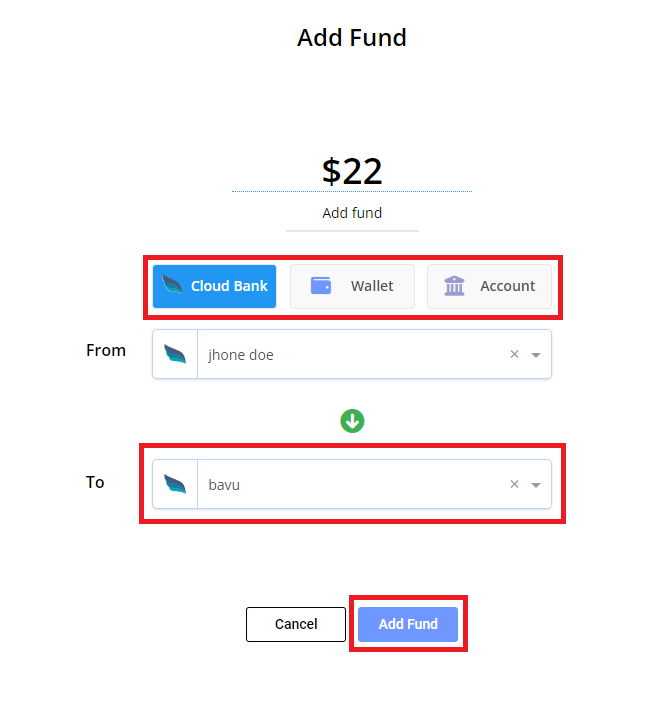The width and height of the screenshot is (662, 724).
Task: Open the bavu combo box
Action: click(x=352, y=484)
